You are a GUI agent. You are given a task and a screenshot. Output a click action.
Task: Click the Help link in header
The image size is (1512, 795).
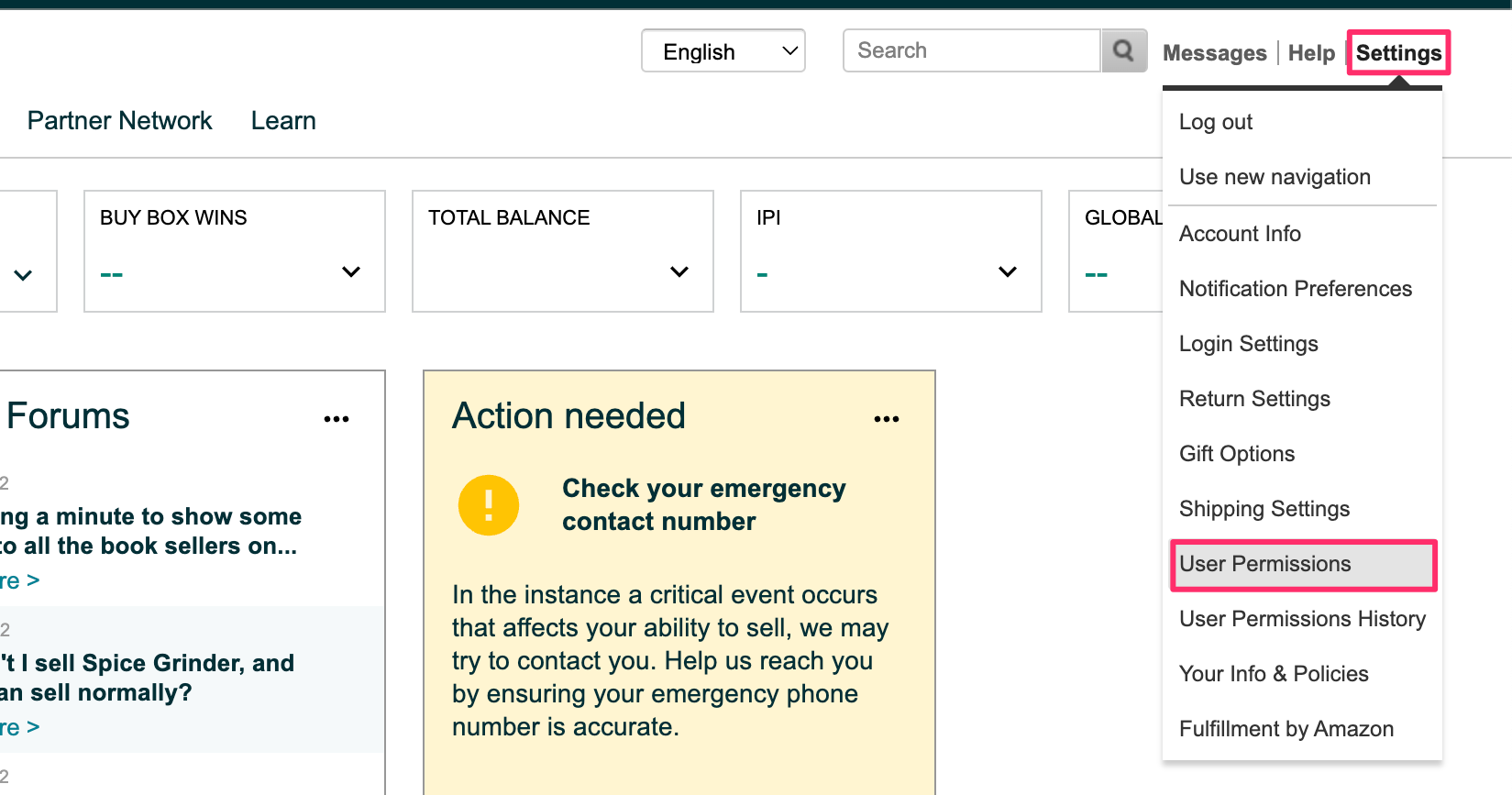tap(1311, 53)
